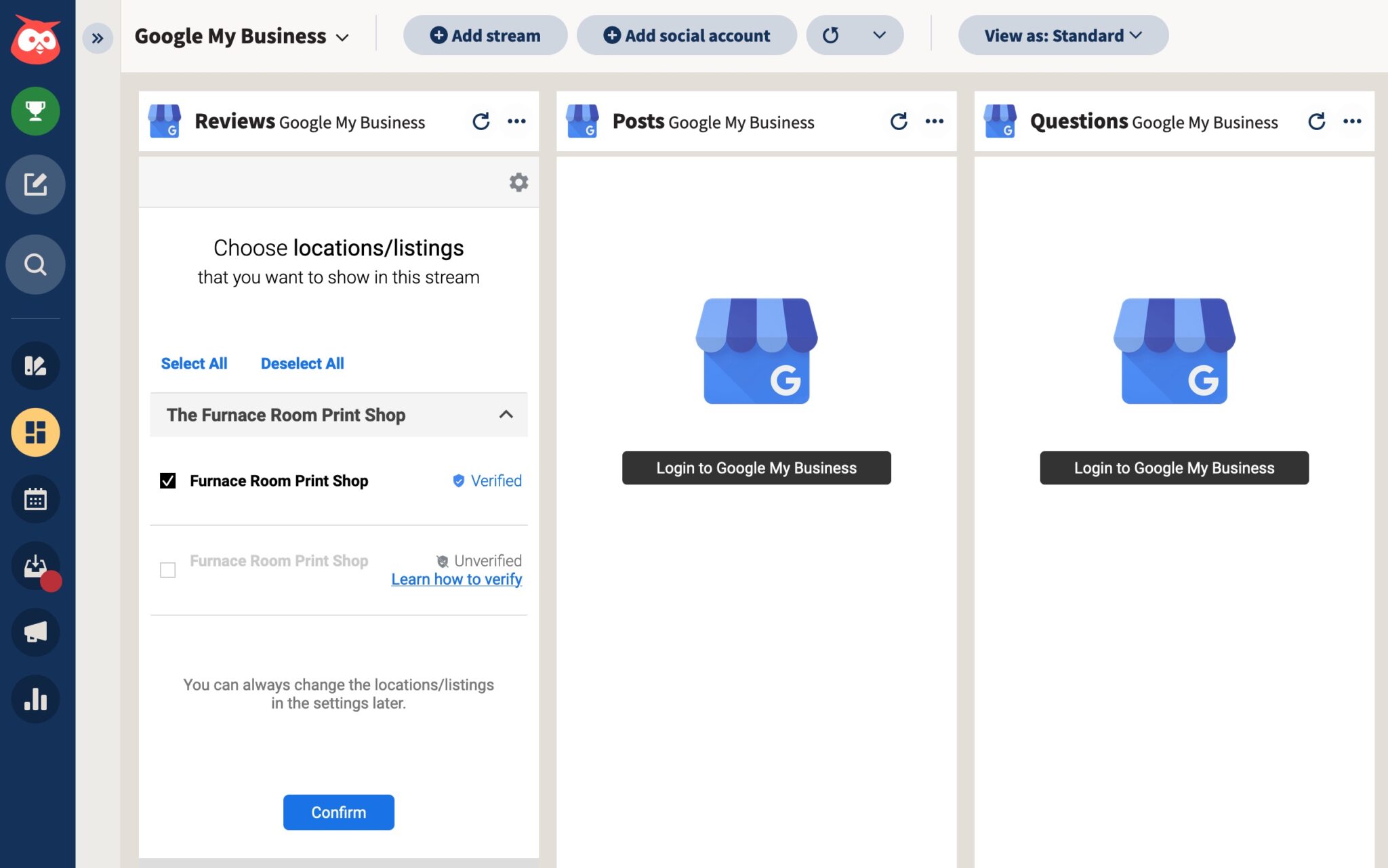Viewport: 1388px width, 868px height.
Task: Select the search icon in the sidebar
Action: [x=35, y=264]
